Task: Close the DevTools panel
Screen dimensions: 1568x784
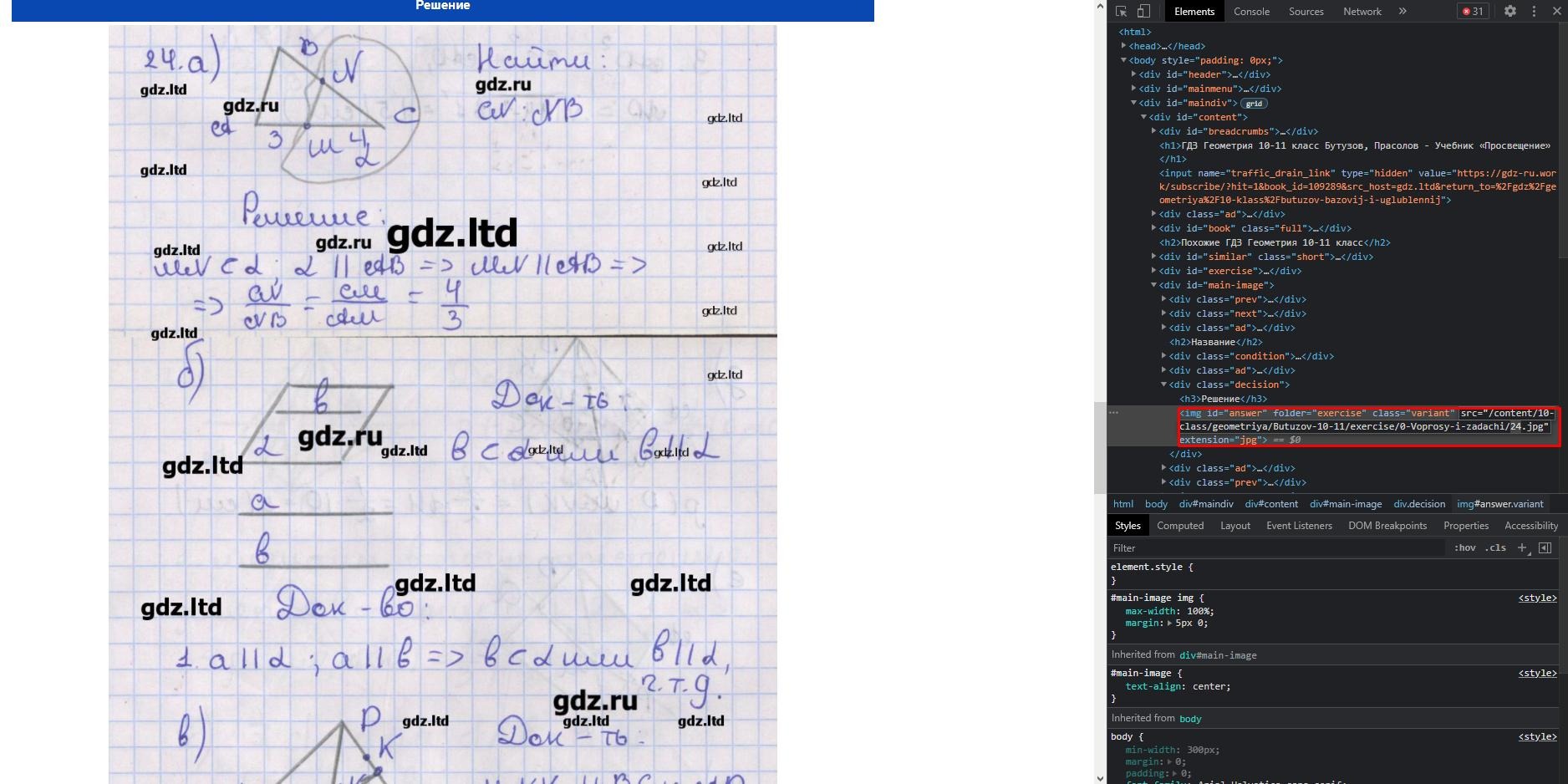Action: pos(1556,12)
